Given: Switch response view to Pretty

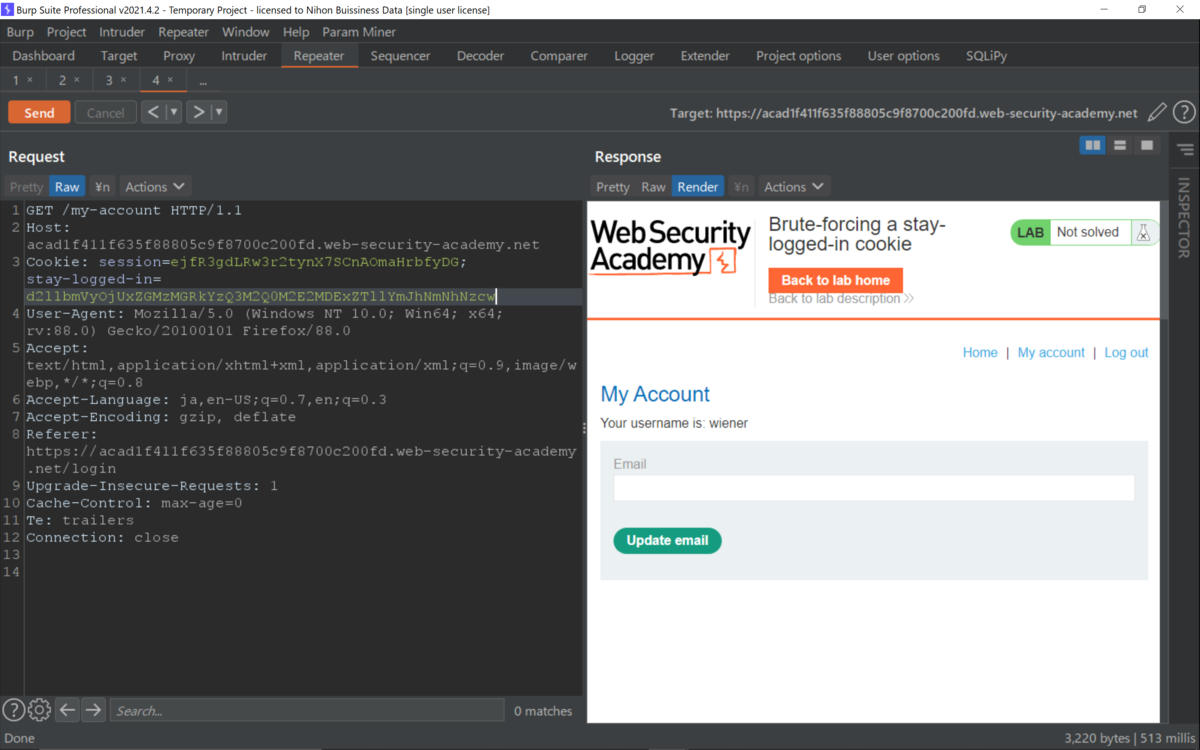Looking at the screenshot, I should click(x=613, y=187).
